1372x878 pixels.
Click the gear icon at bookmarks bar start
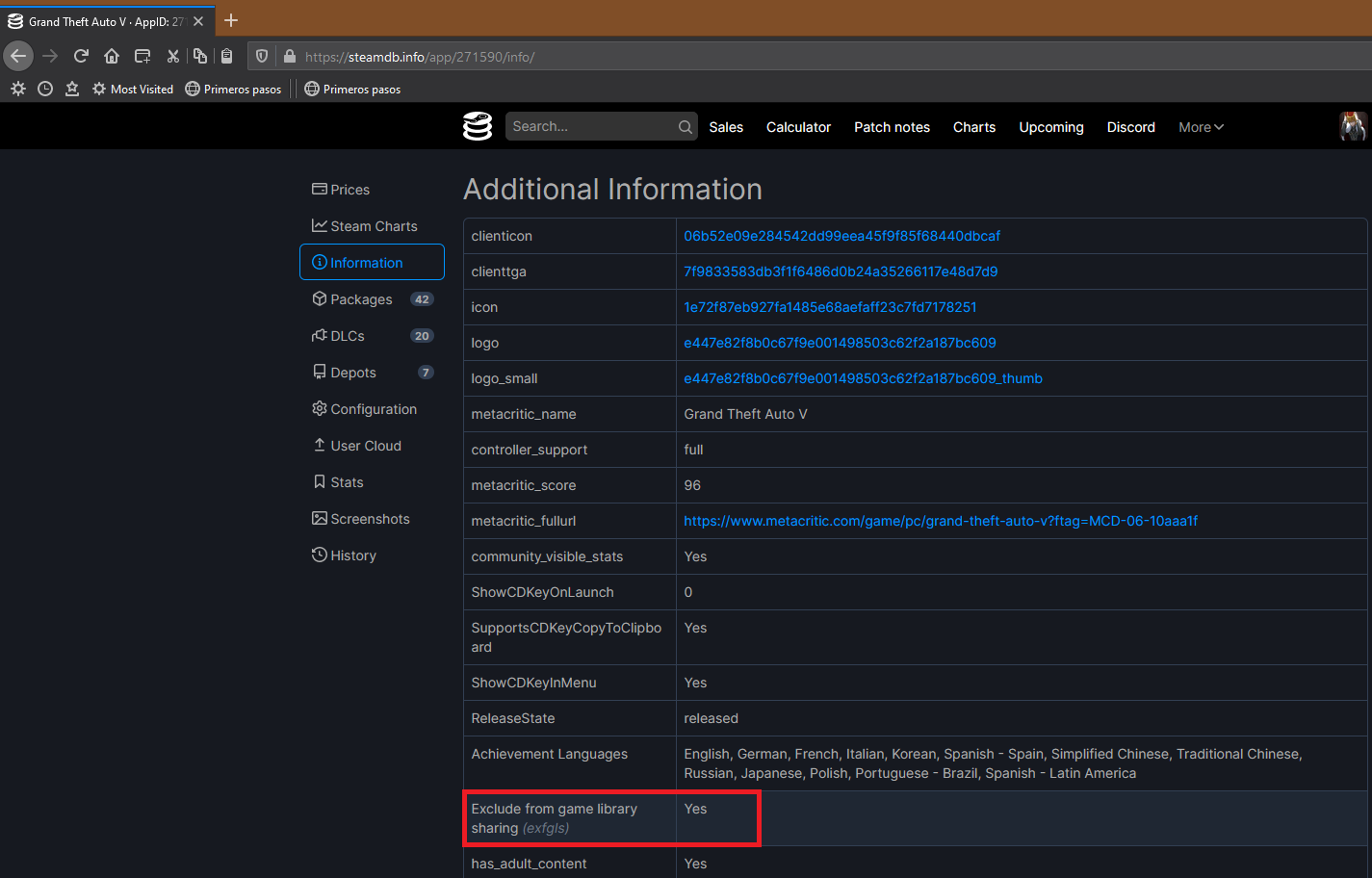tap(18, 89)
